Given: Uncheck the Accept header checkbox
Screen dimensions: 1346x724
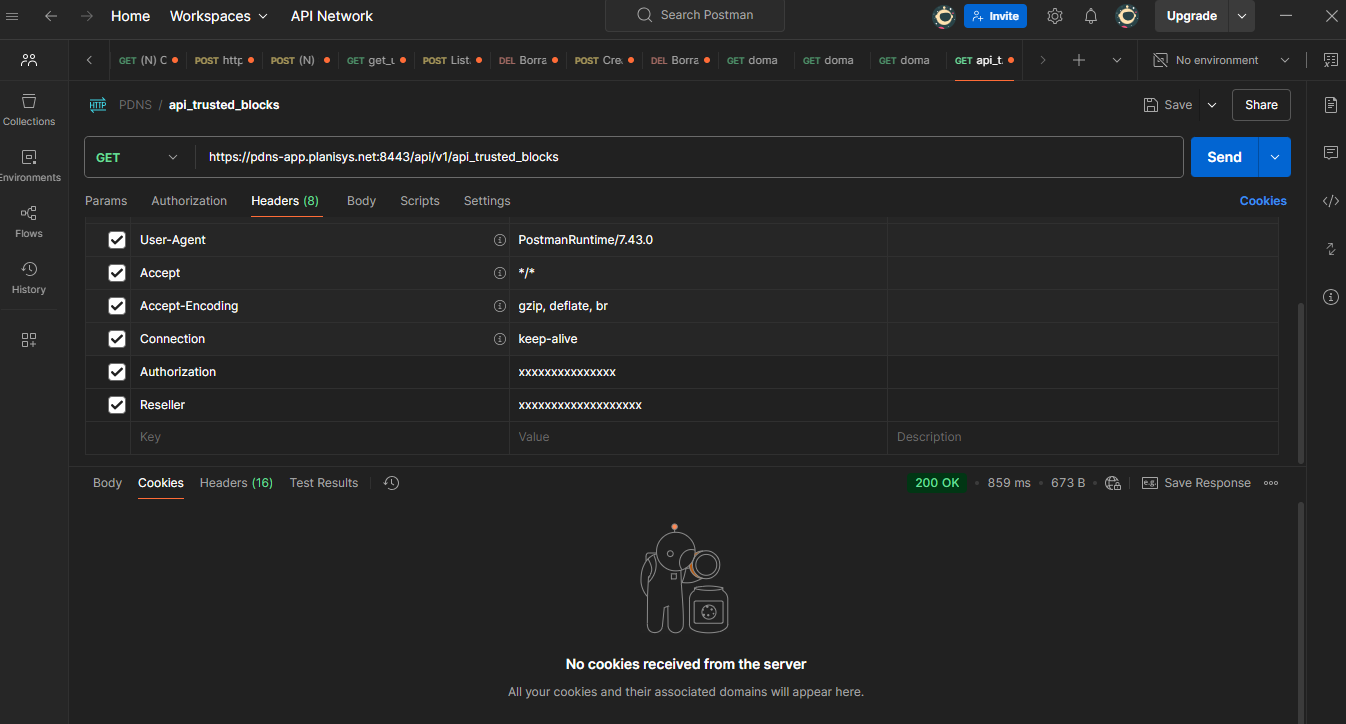Looking at the screenshot, I should 117,273.
